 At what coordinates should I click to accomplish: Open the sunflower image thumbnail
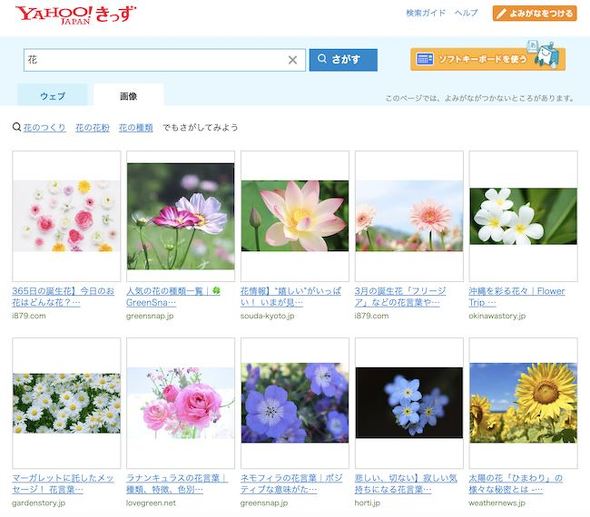tap(523, 403)
